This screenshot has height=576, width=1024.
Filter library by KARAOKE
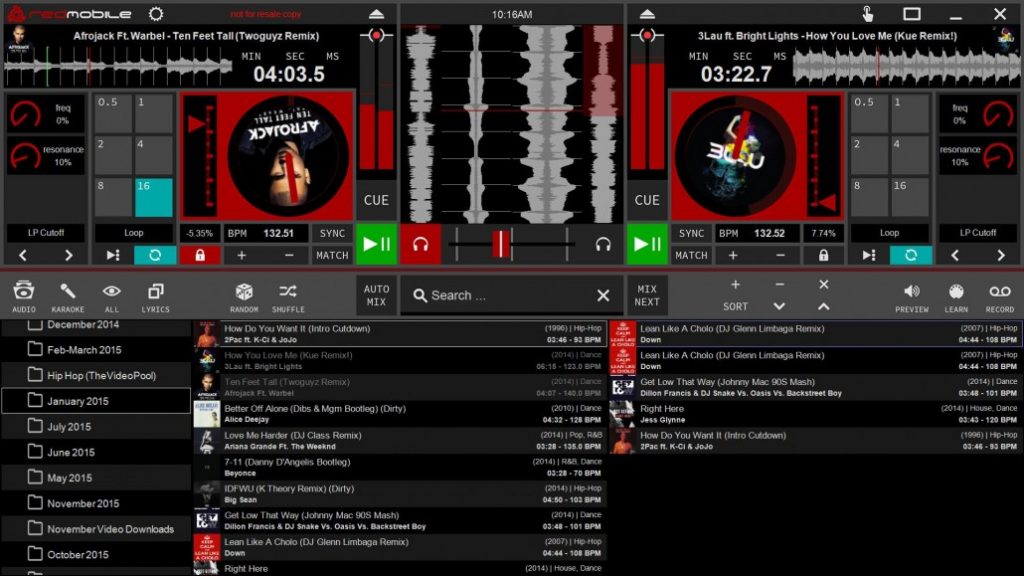(68, 296)
